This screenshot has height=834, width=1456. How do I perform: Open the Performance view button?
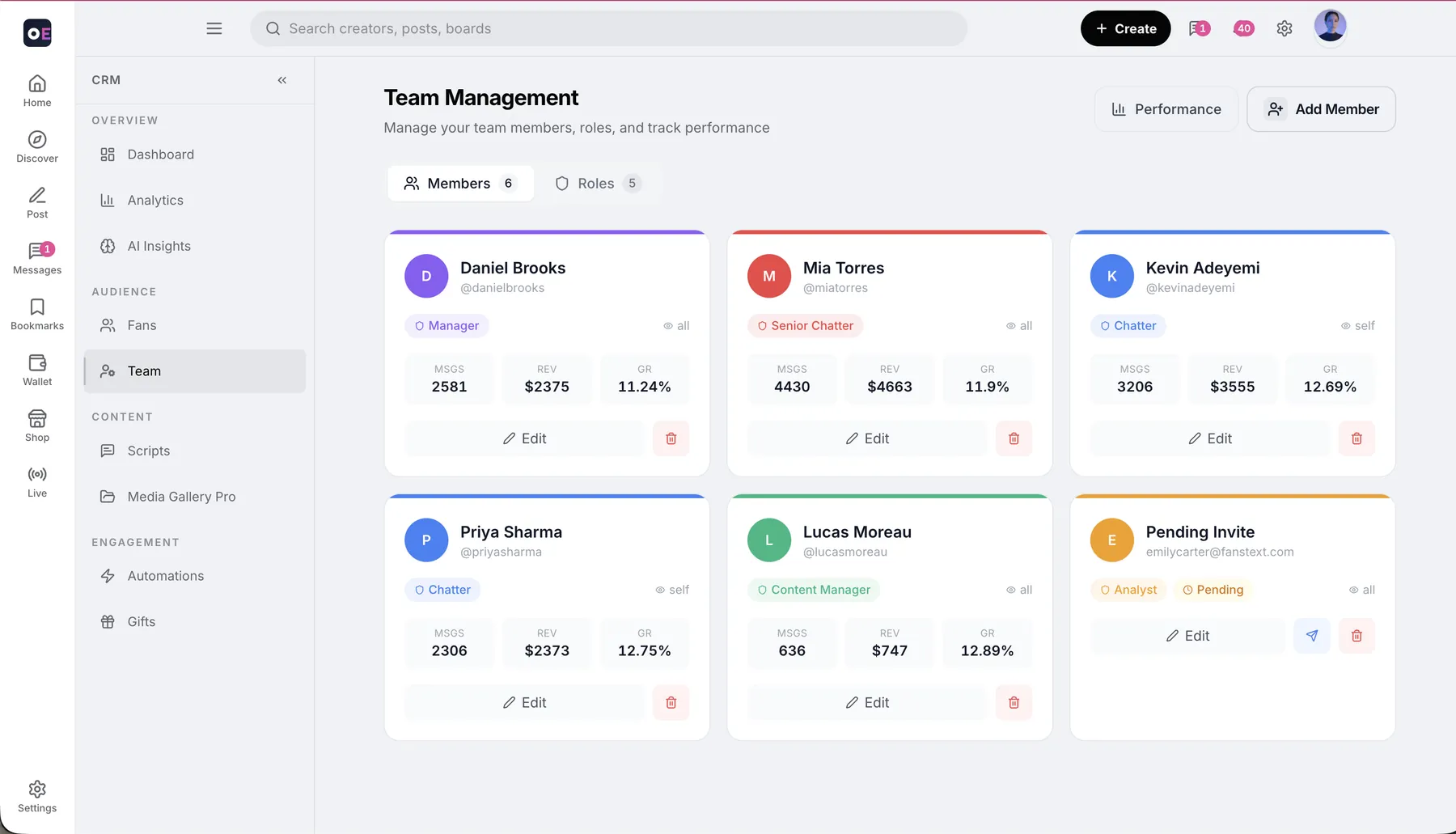click(1166, 109)
